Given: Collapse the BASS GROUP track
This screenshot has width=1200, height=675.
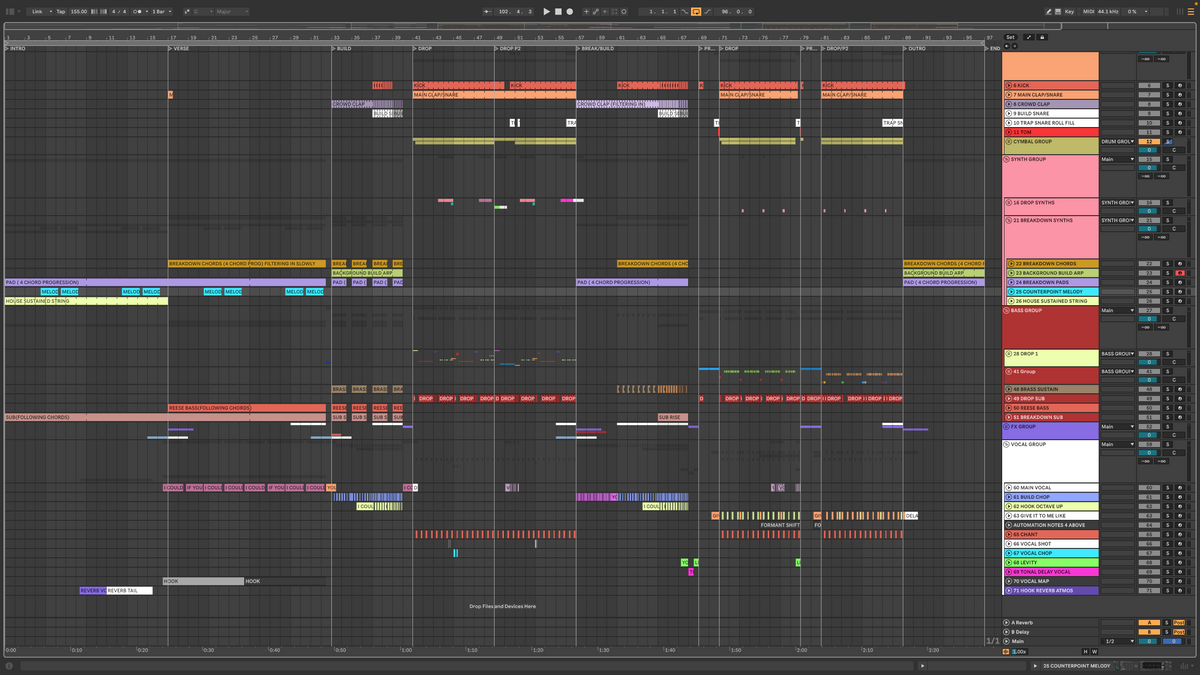Looking at the screenshot, I should tap(1008, 311).
